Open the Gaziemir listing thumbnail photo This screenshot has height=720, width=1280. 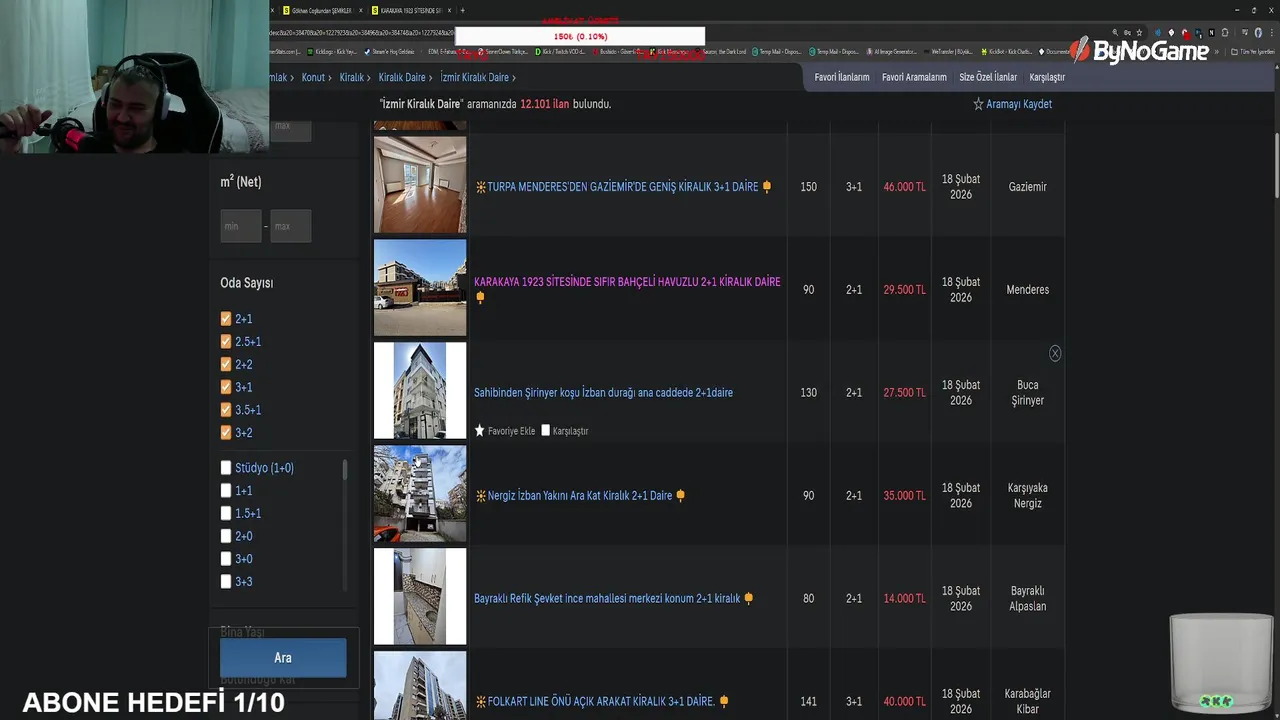tap(420, 185)
